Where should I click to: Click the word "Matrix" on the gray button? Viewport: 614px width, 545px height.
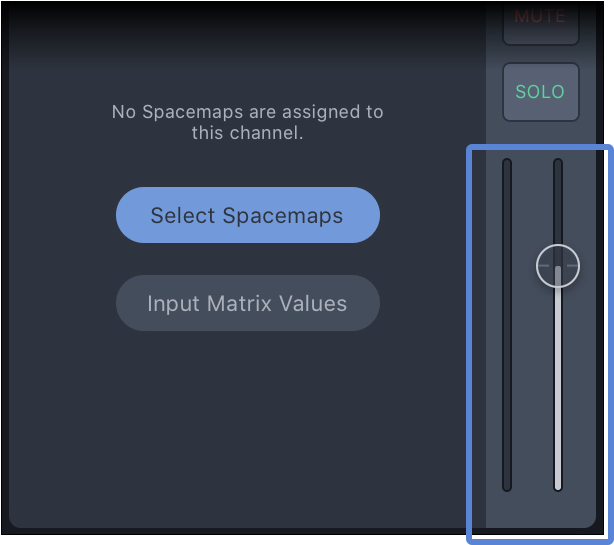tap(239, 303)
